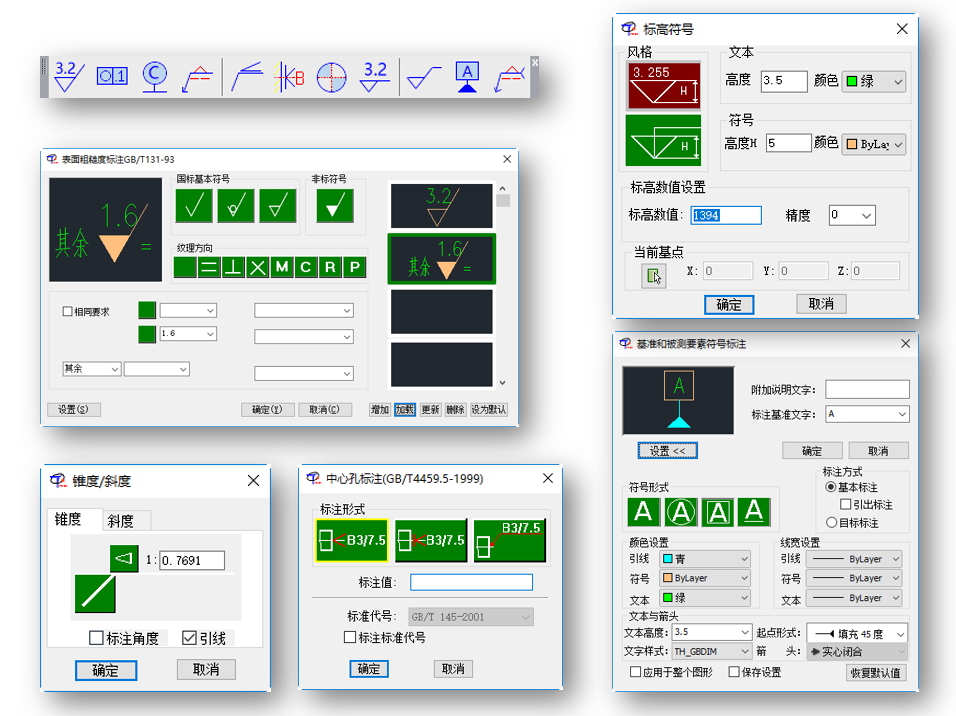Click the pick base point icon button
This screenshot has height=716, width=956.
pyautogui.click(x=653, y=276)
